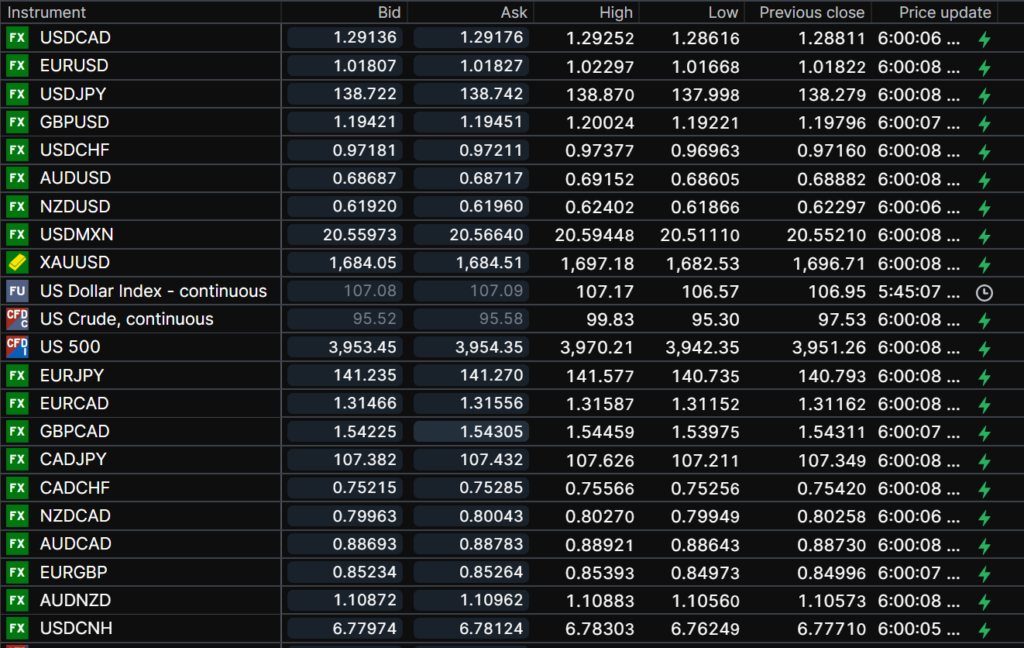Click the green lightning icon in USDCNH row
Viewport: 1024px width, 648px height.
tap(984, 629)
